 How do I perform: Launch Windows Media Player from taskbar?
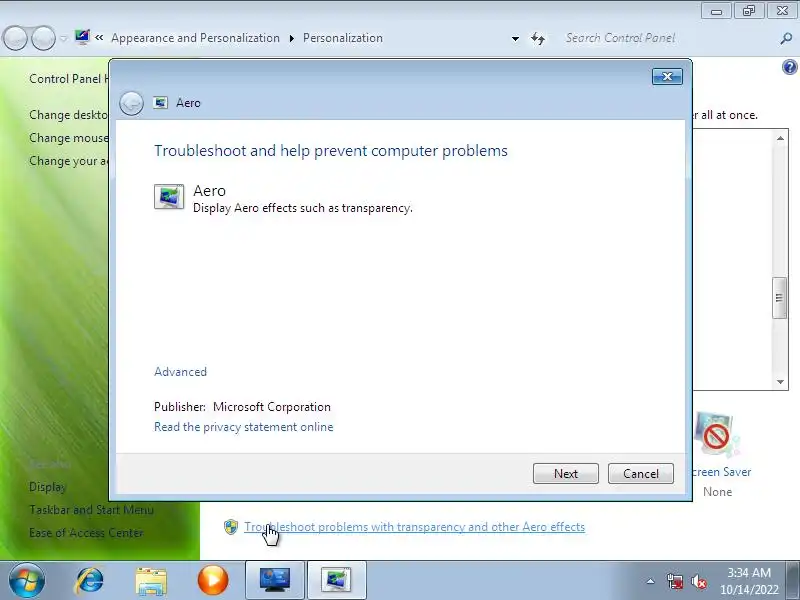(213, 580)
